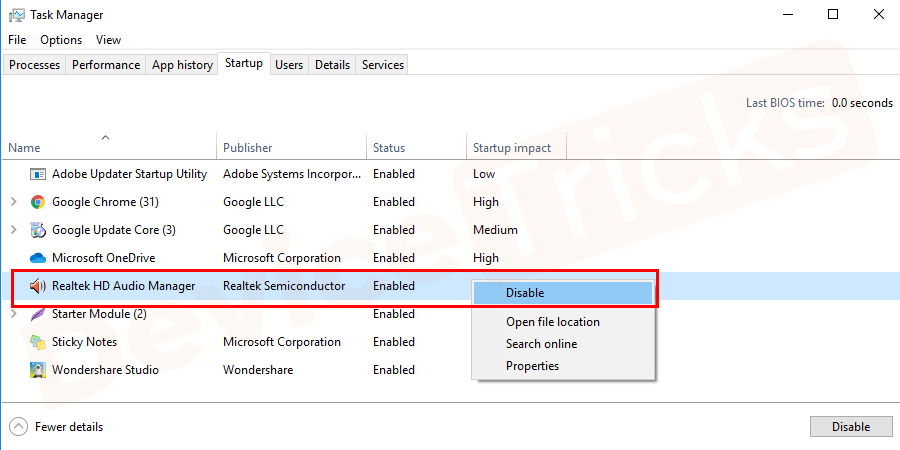Click the Google Chrome icon in the list
Screen dimensions: 900x450
(38, 202)
